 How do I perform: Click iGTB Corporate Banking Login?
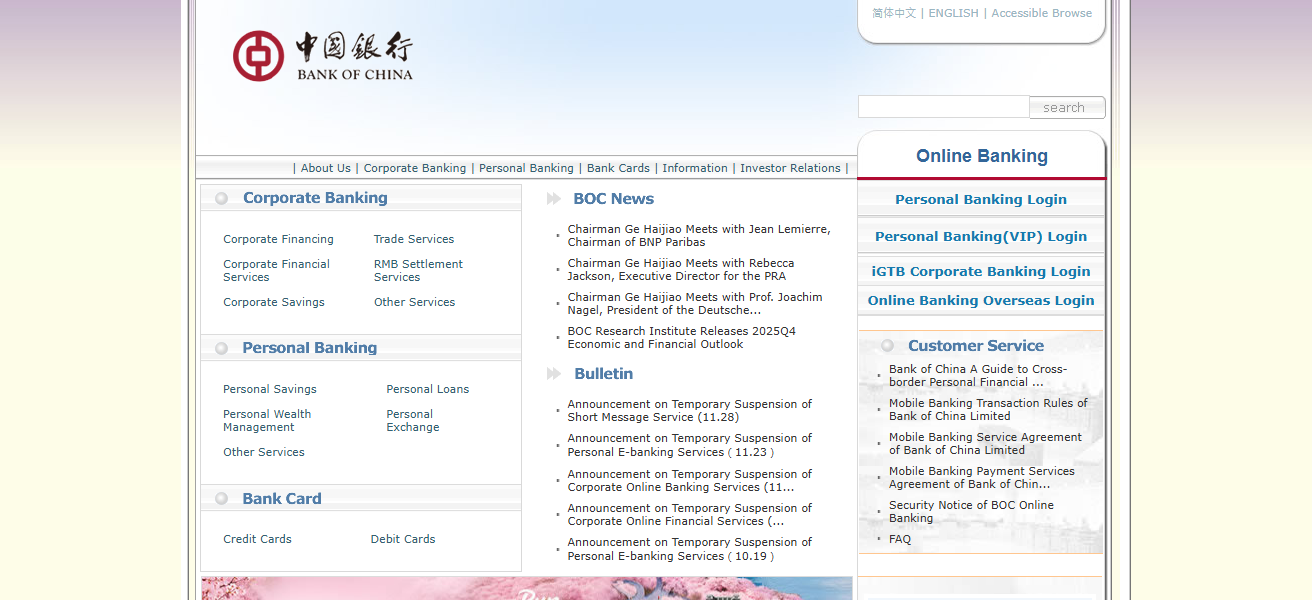click(x=980, y=271)
